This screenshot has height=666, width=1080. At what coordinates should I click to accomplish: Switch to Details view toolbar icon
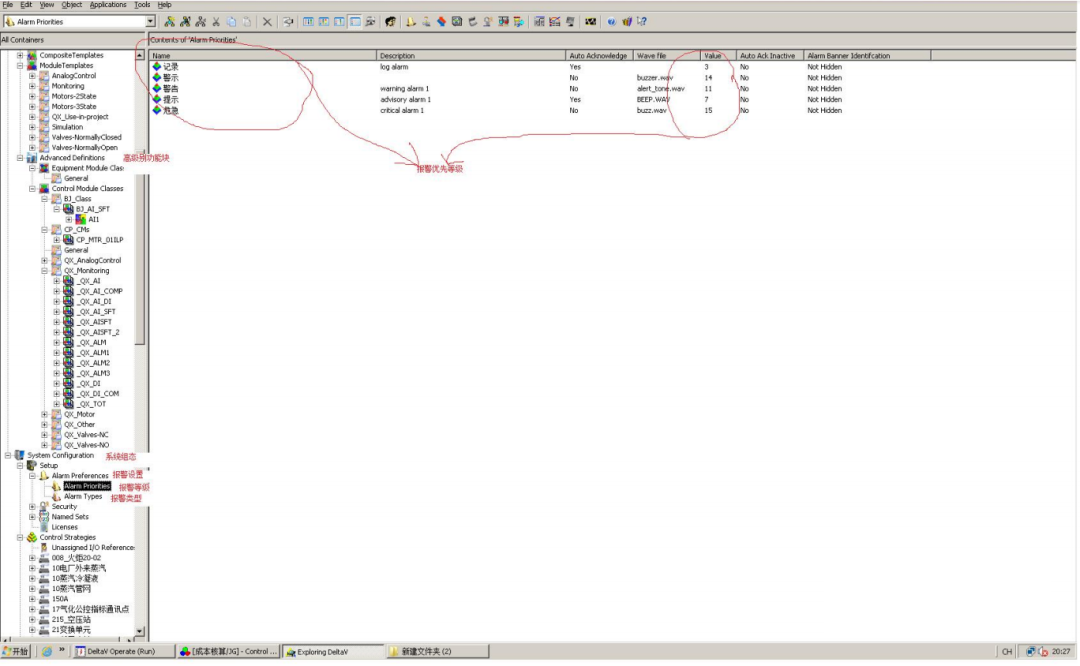point(355,21)
